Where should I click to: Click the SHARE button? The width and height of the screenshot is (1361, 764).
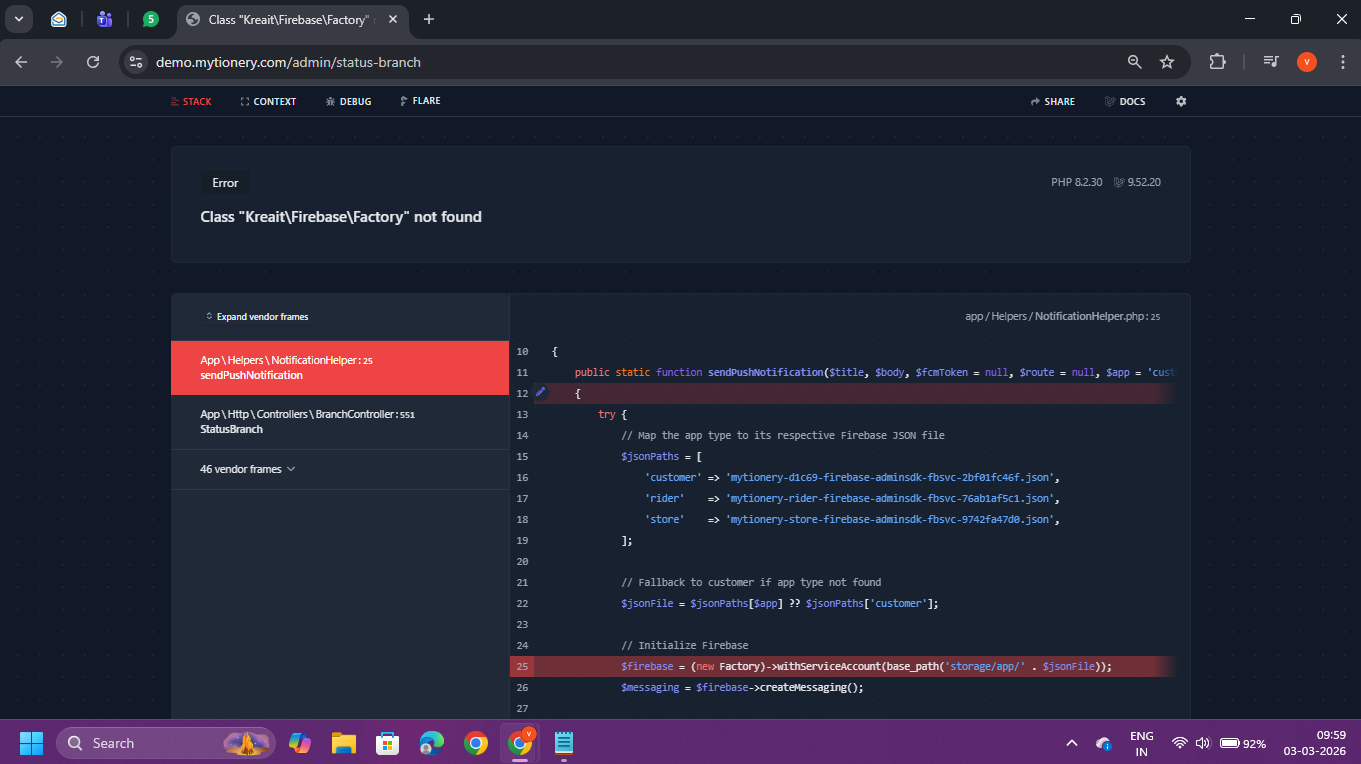coord(1053,101)
